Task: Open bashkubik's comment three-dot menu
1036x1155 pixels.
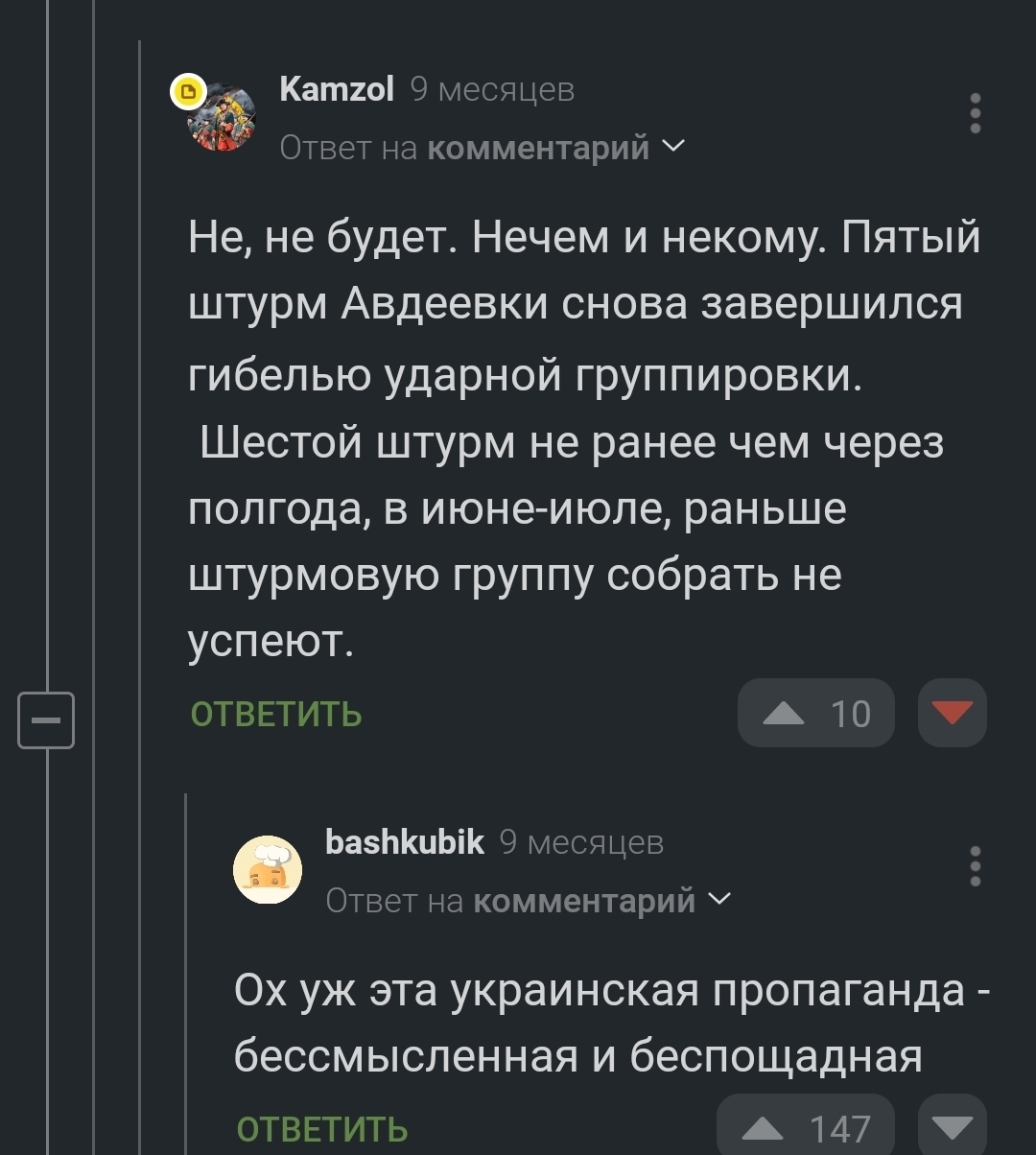Action: click(975, 866)
